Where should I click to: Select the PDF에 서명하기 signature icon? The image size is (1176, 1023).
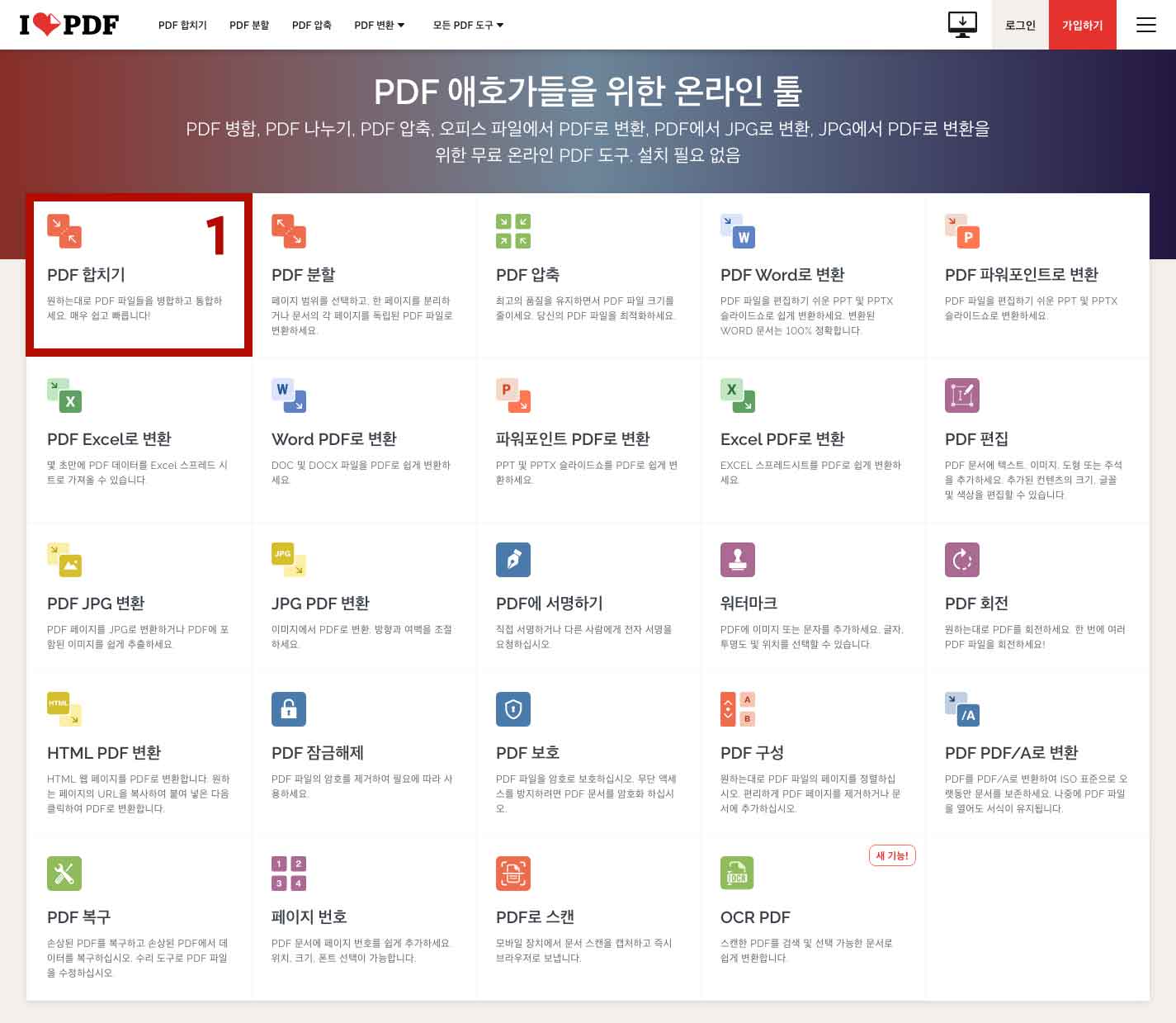512,559
